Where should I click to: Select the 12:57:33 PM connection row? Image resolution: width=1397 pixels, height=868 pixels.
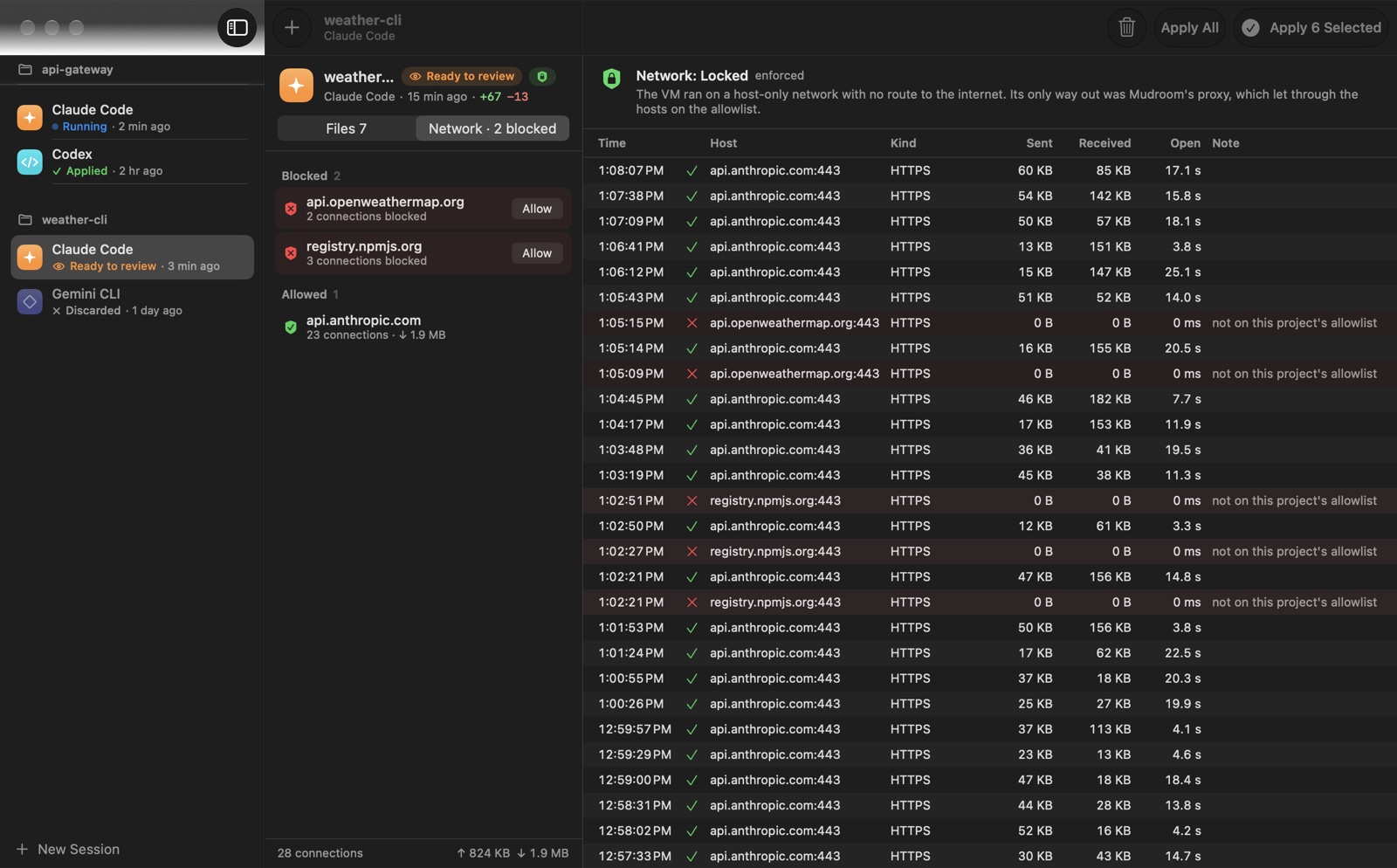(989, 857)
